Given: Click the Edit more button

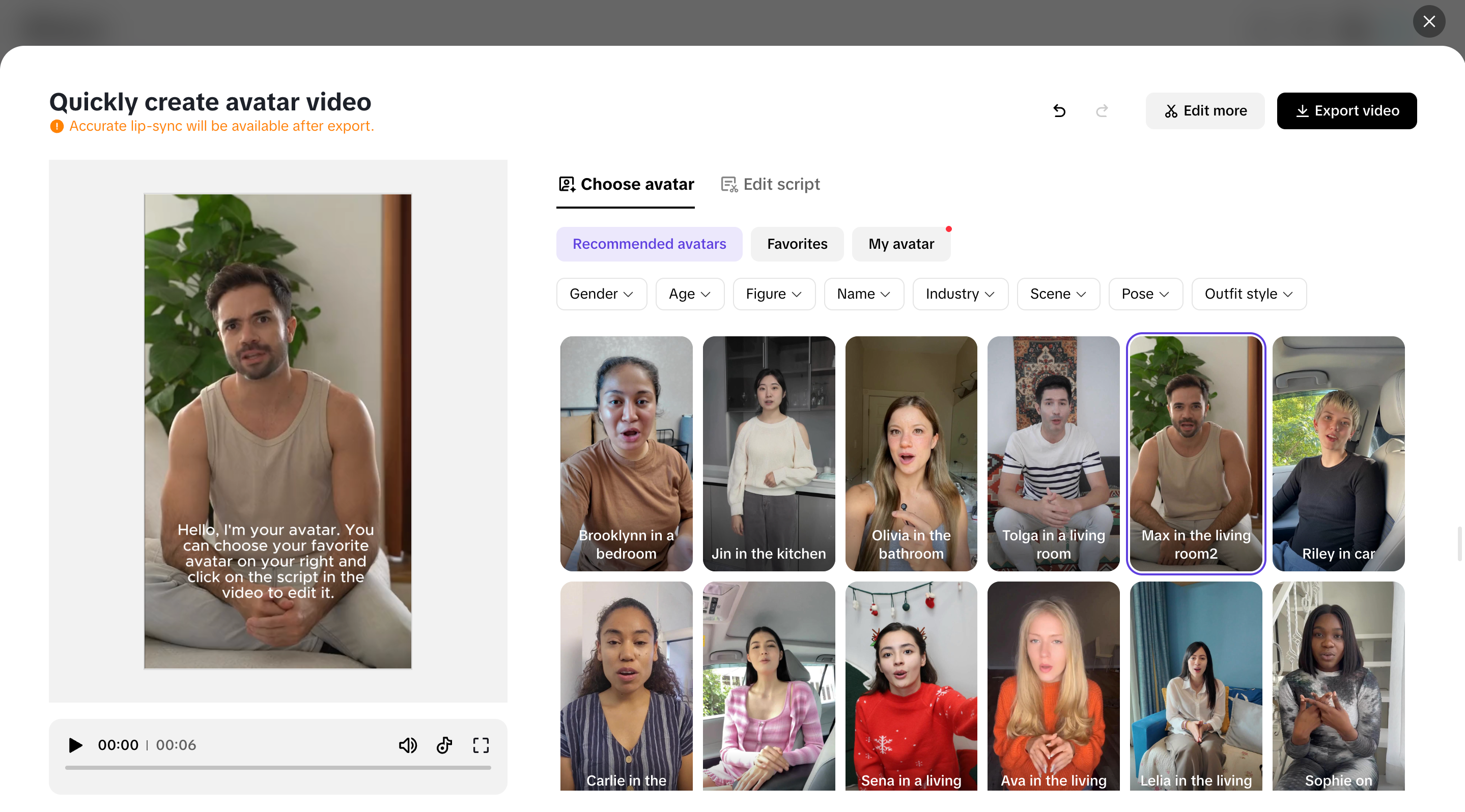Looking at the screenshot, I should (x=1204, y=111).
